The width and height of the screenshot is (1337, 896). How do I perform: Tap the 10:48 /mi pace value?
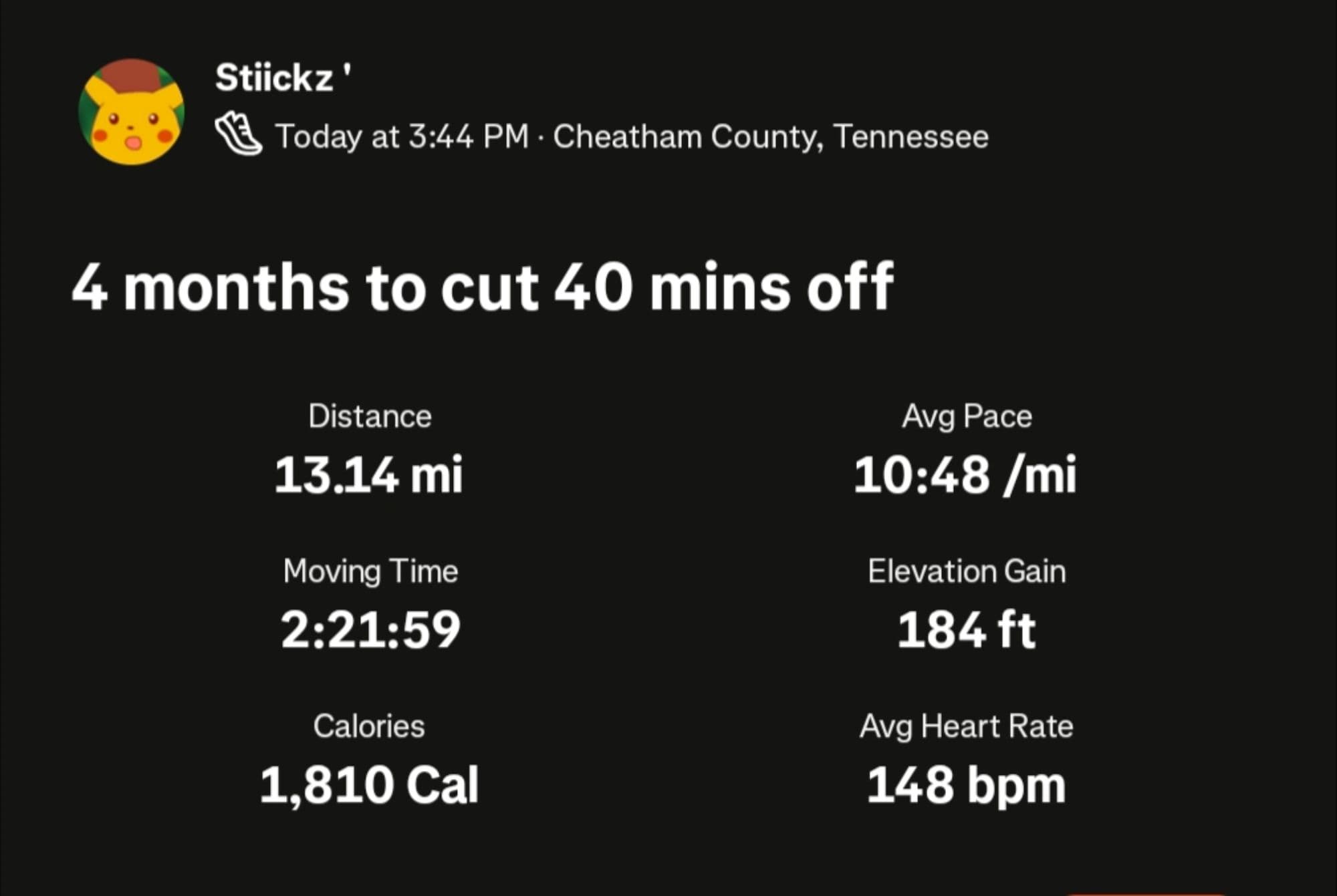pos(965,475)
